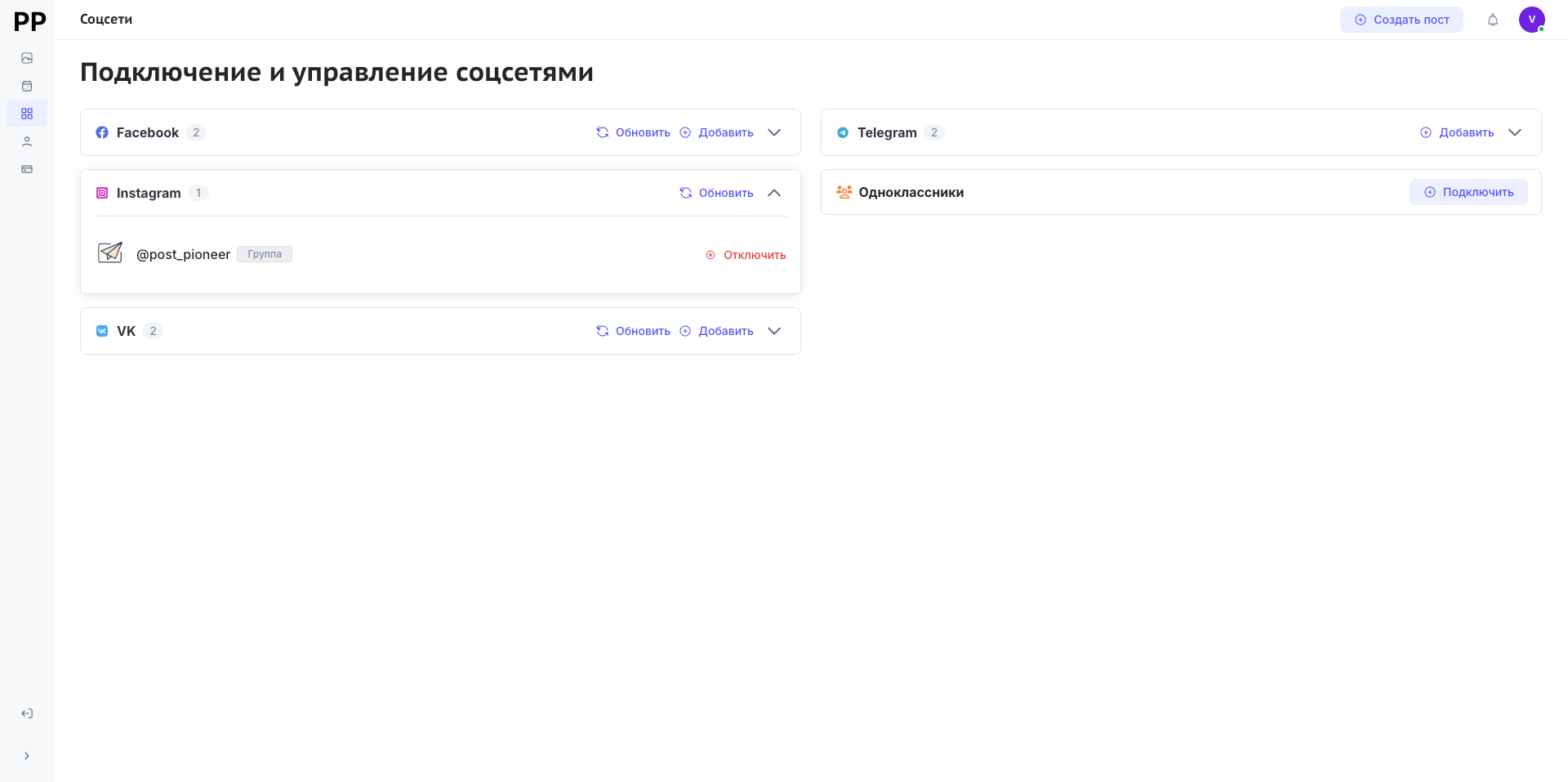Open notifications bell
Image resolution: width=1568 pixels, height=782 pixels.
coord(1492,20)
